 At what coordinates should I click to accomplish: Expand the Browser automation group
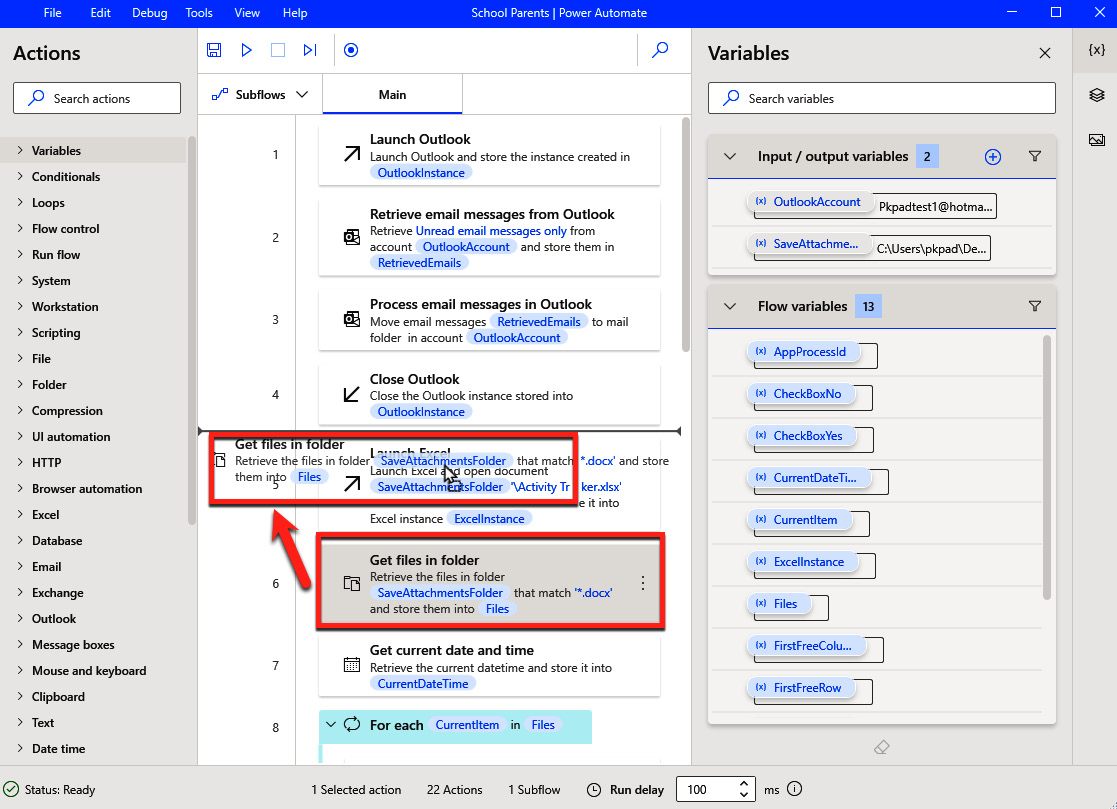pyautogui.click(x=20, y=489)
